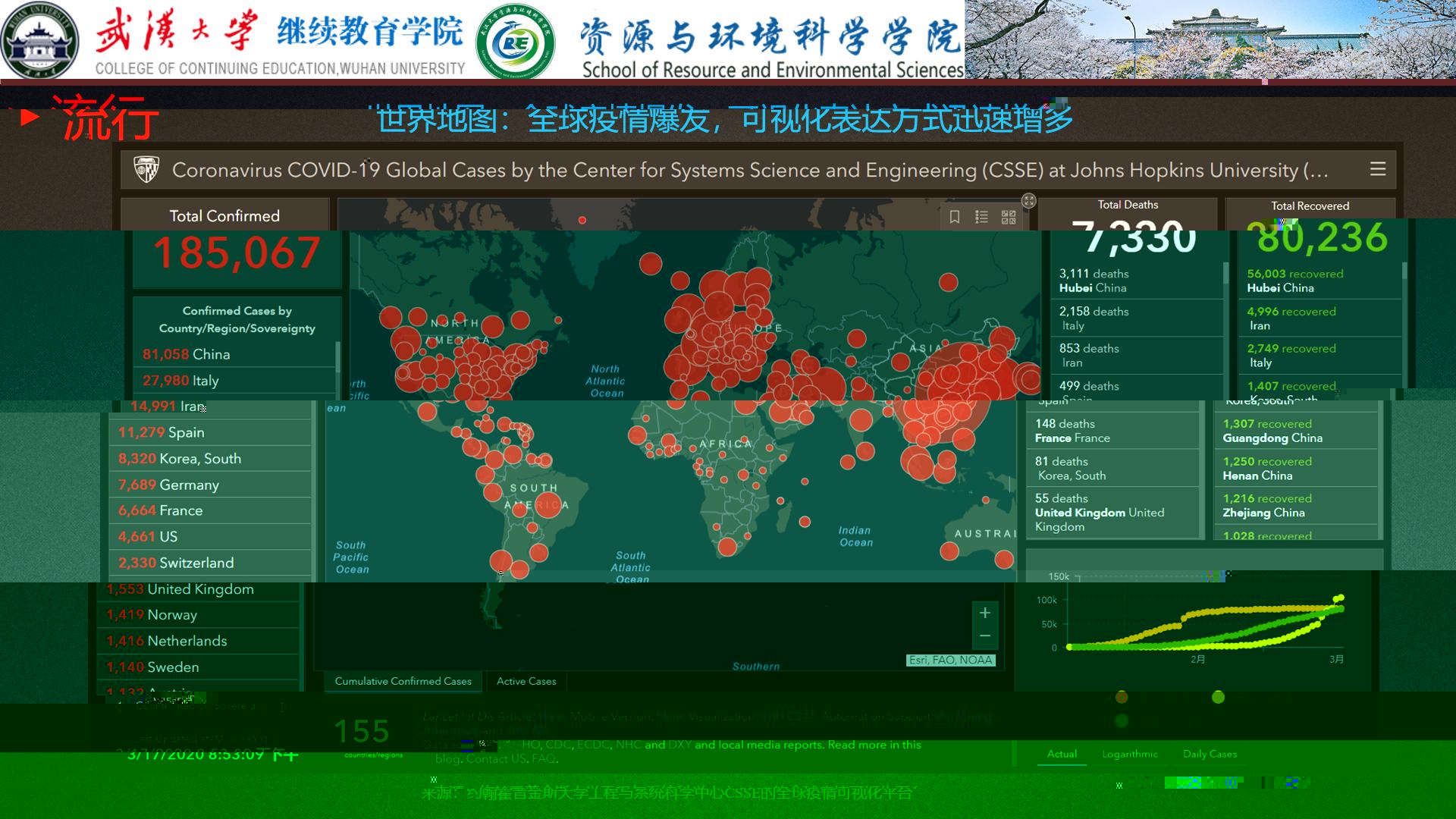Screen dimensions: 1456x819
Task: Open the Contact US link
Action: [x=496, y=758]
